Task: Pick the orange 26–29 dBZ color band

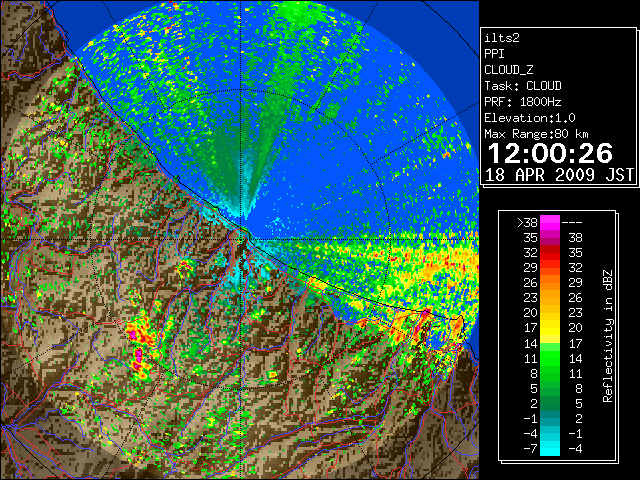Action: click(x=550, y=282)
